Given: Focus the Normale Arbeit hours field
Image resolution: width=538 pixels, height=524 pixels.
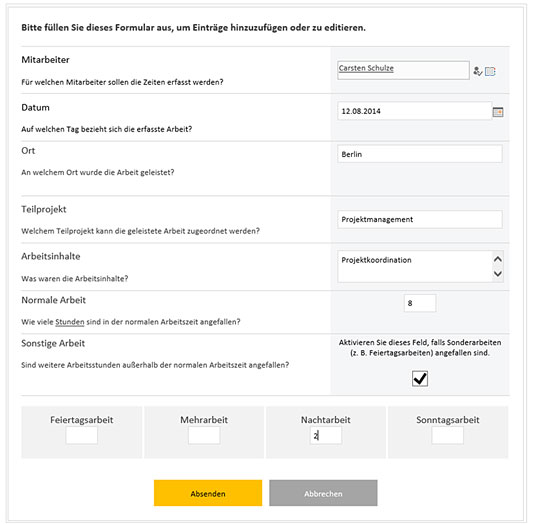Looking at the screenshot, I should [420, 303].
